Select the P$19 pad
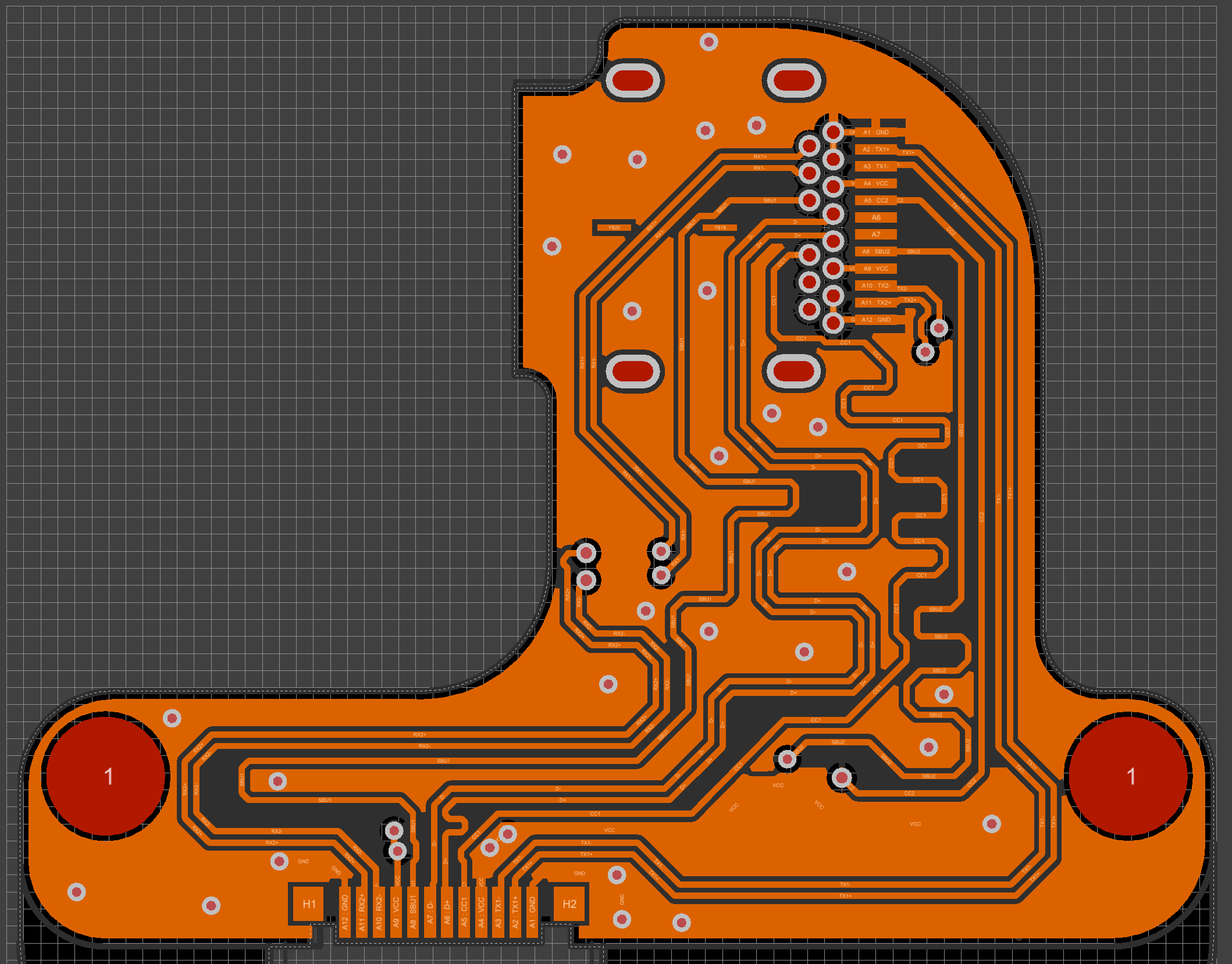 point(720,227)
